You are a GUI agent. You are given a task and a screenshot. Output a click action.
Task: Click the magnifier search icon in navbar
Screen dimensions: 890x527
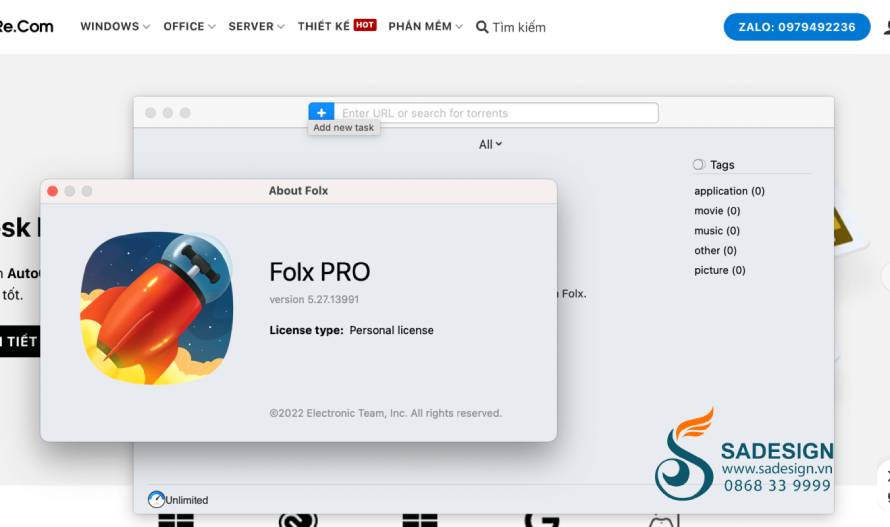coord(482,27)
